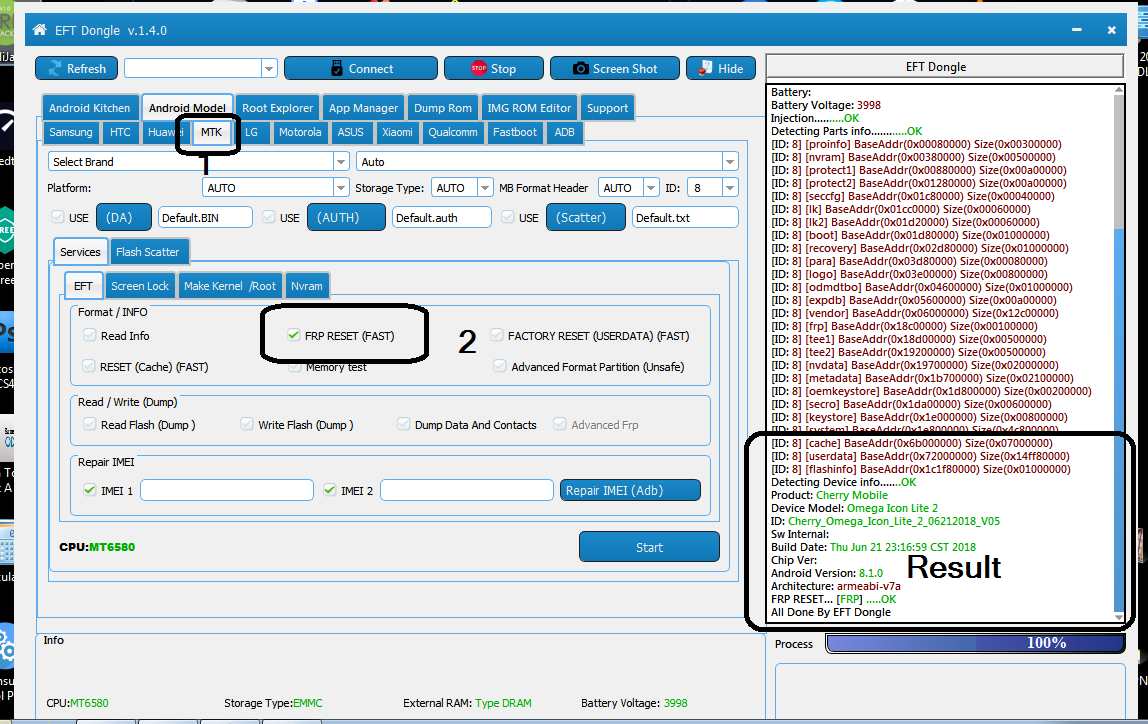
Task: Click the Default.BIN field
Action: click(x=205, y=217)
